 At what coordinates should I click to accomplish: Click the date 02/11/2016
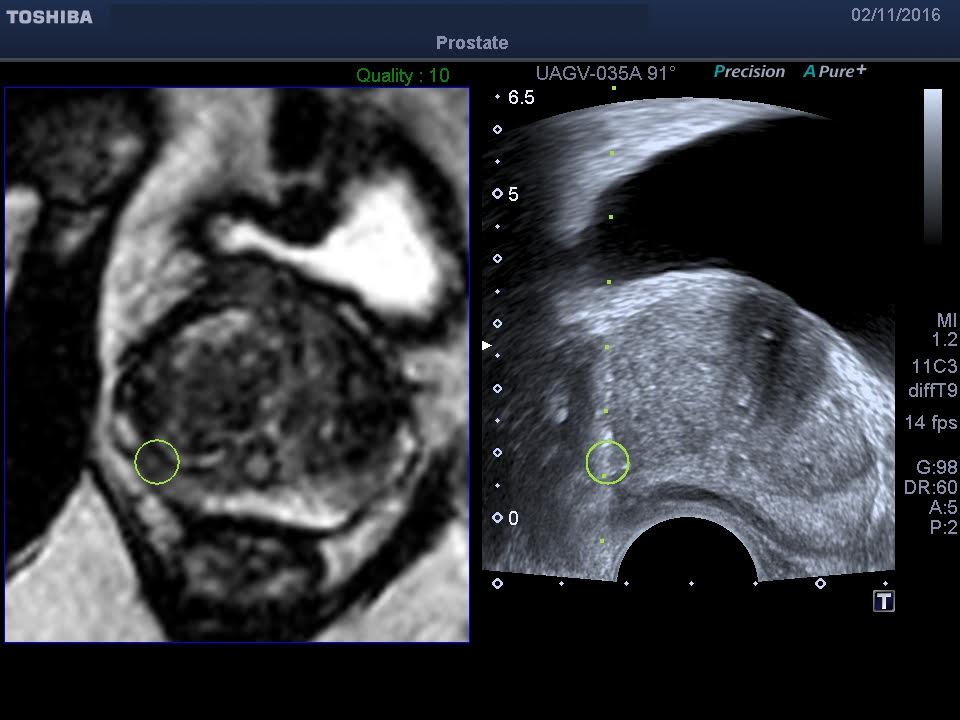click(x=896, y=16)
